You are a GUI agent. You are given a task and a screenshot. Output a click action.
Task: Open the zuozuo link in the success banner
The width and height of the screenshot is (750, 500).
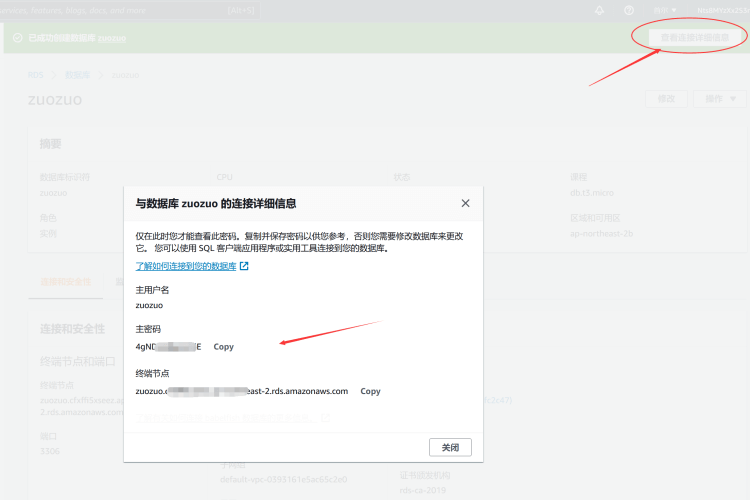[113, 39]
